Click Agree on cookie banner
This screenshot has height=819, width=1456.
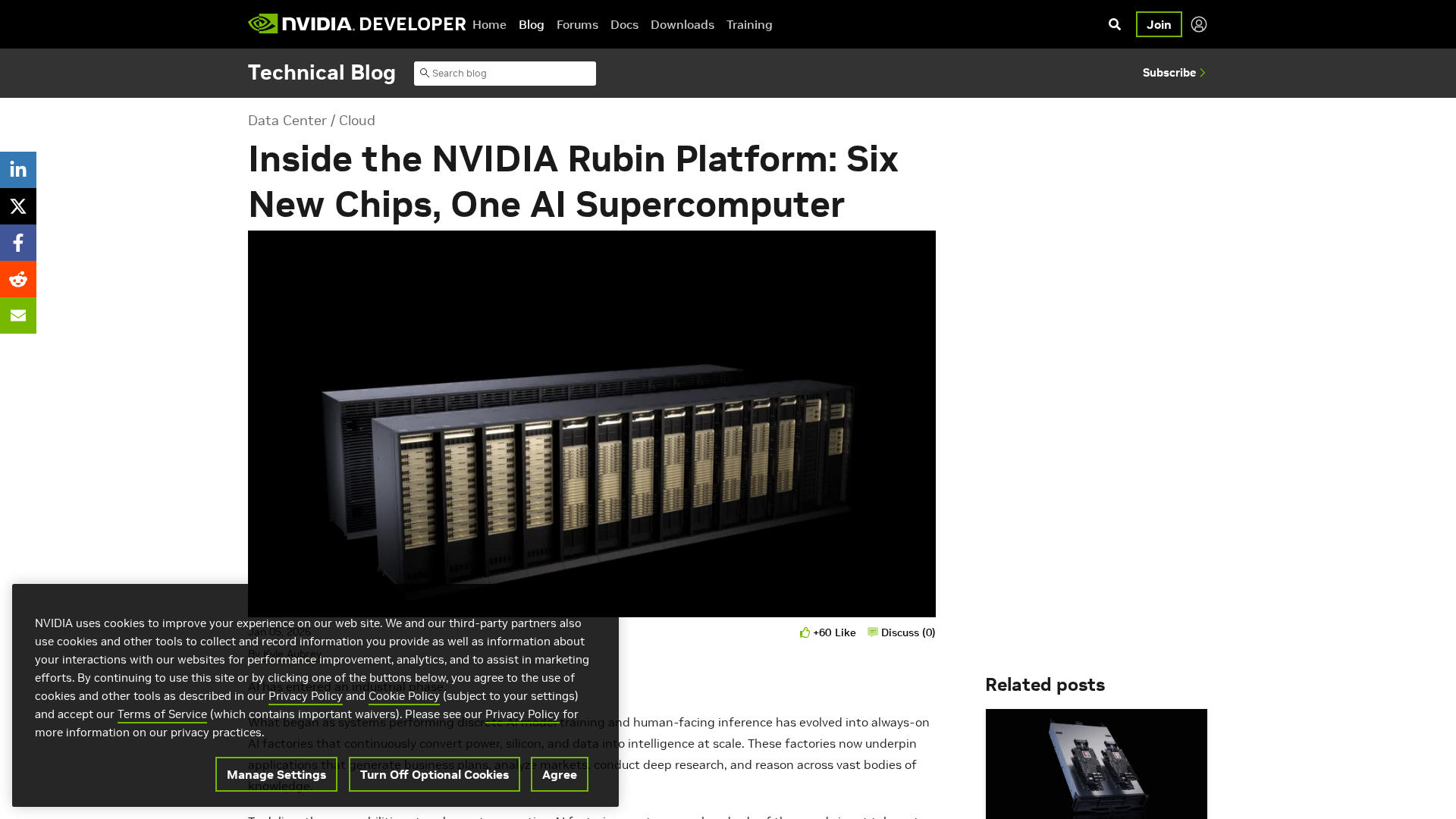pos(559,774)
